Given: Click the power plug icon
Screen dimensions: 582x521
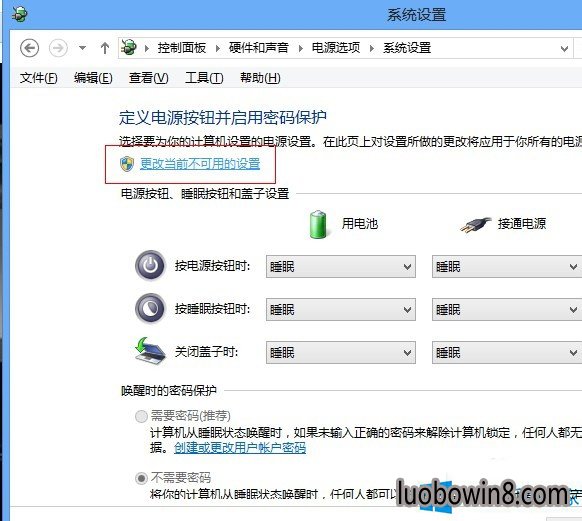Looking at the screenshot, I should (x=476, y=225).
